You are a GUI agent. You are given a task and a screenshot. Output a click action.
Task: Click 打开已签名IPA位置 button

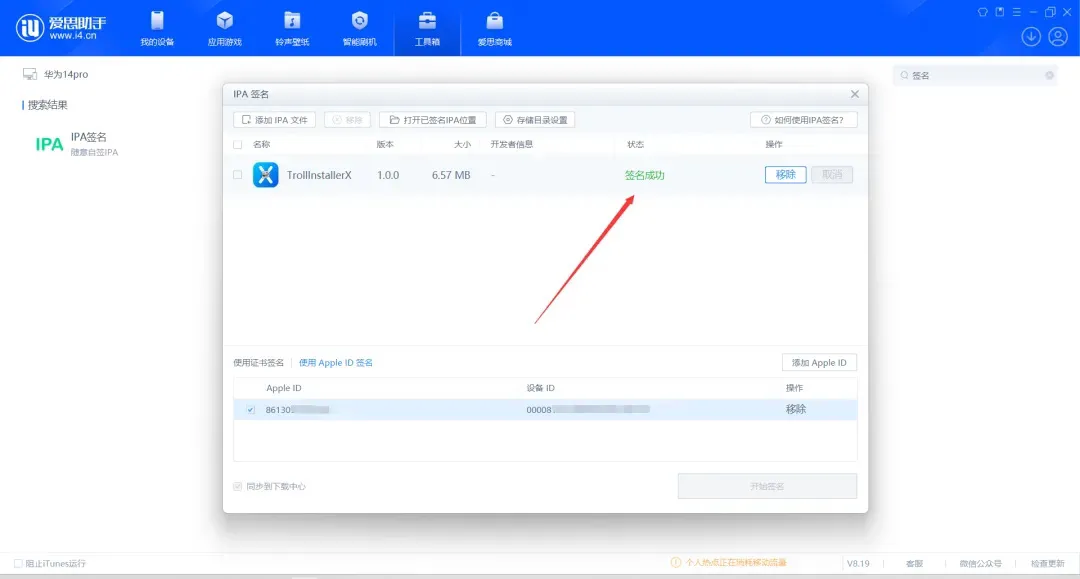point(433,120)
